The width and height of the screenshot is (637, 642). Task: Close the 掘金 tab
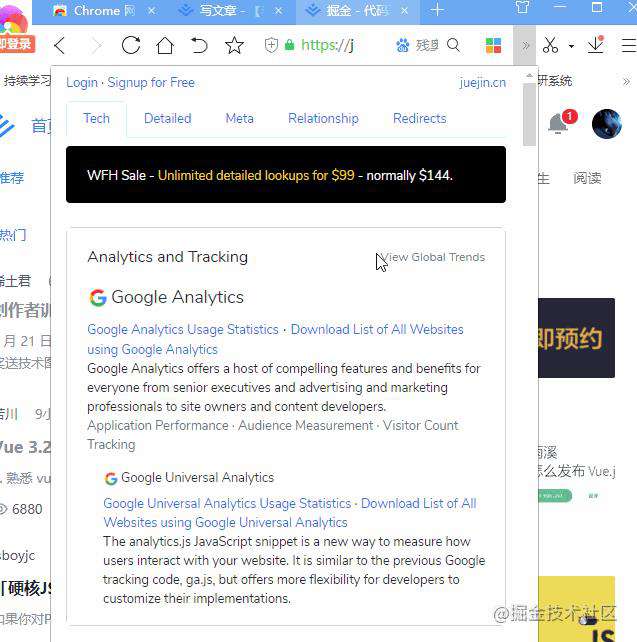[404, 11]
